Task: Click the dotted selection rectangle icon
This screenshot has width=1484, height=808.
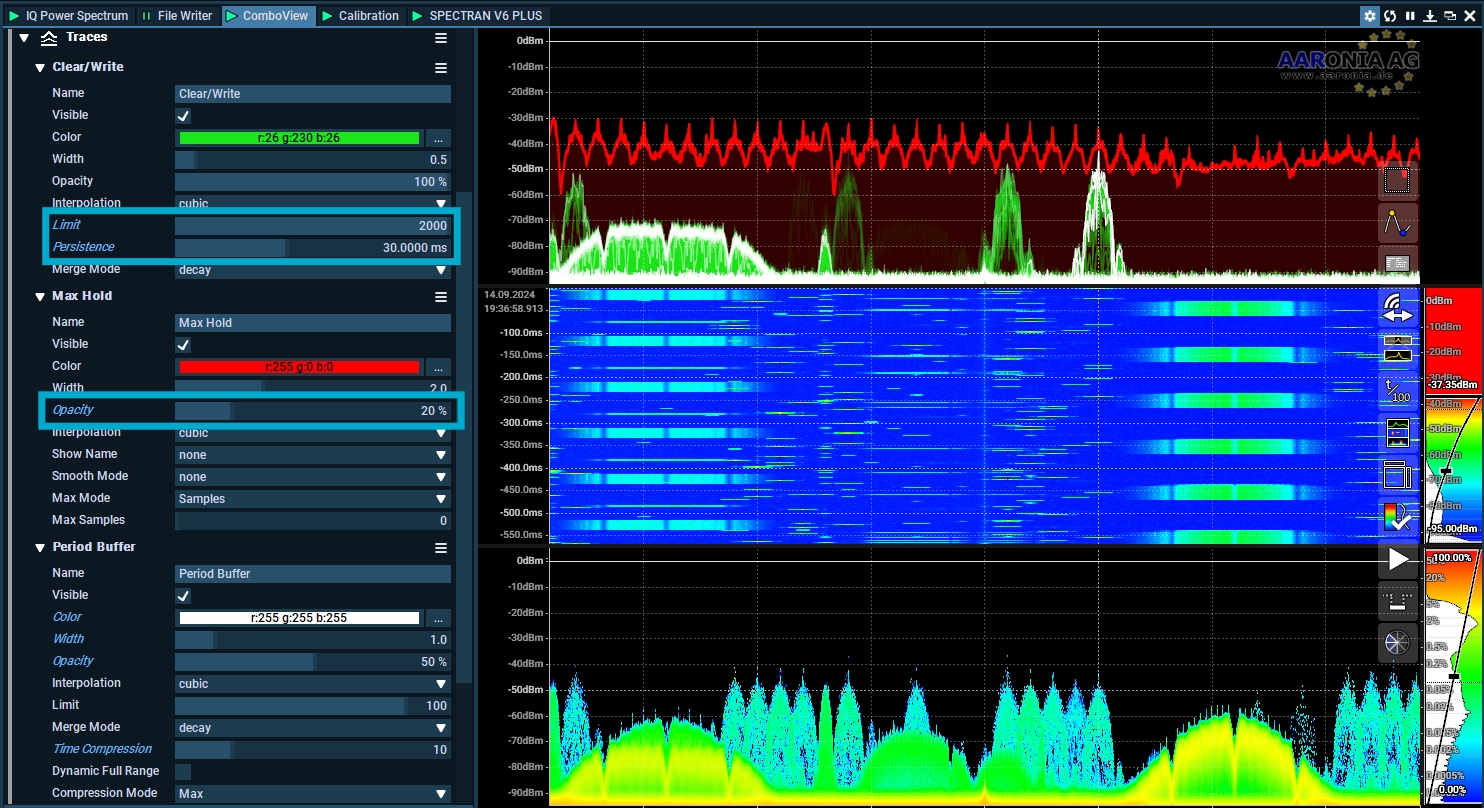Action: point(1397,180)
